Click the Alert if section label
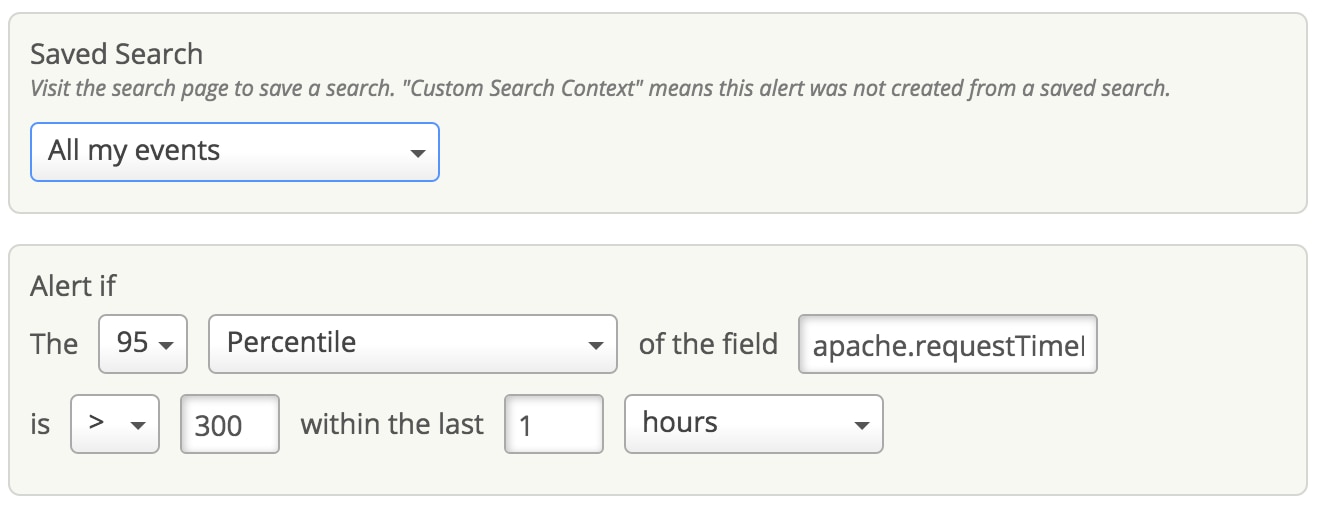Viewport: 1324px width, 524px height. click(x=73, y=286)
